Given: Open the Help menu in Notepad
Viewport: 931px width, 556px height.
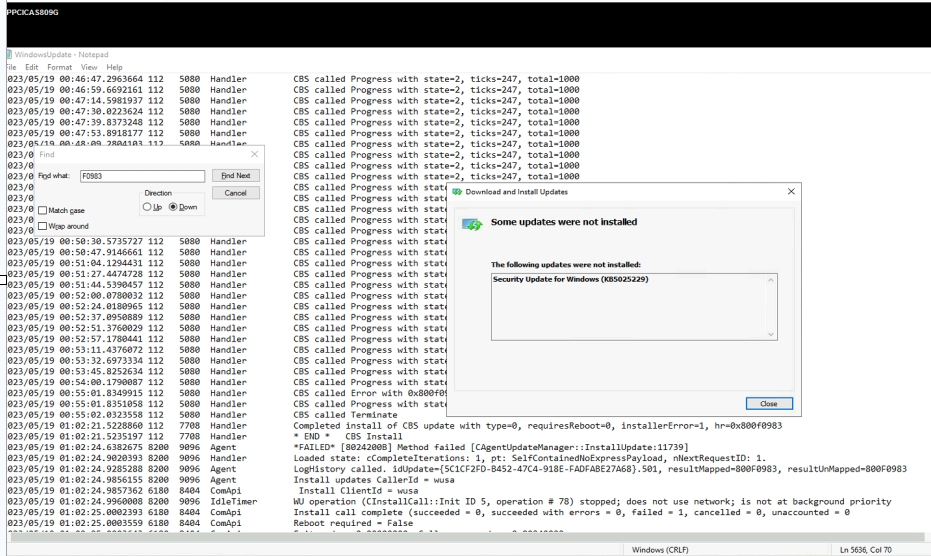Looking at the screenshot, I should coord(115,67).
